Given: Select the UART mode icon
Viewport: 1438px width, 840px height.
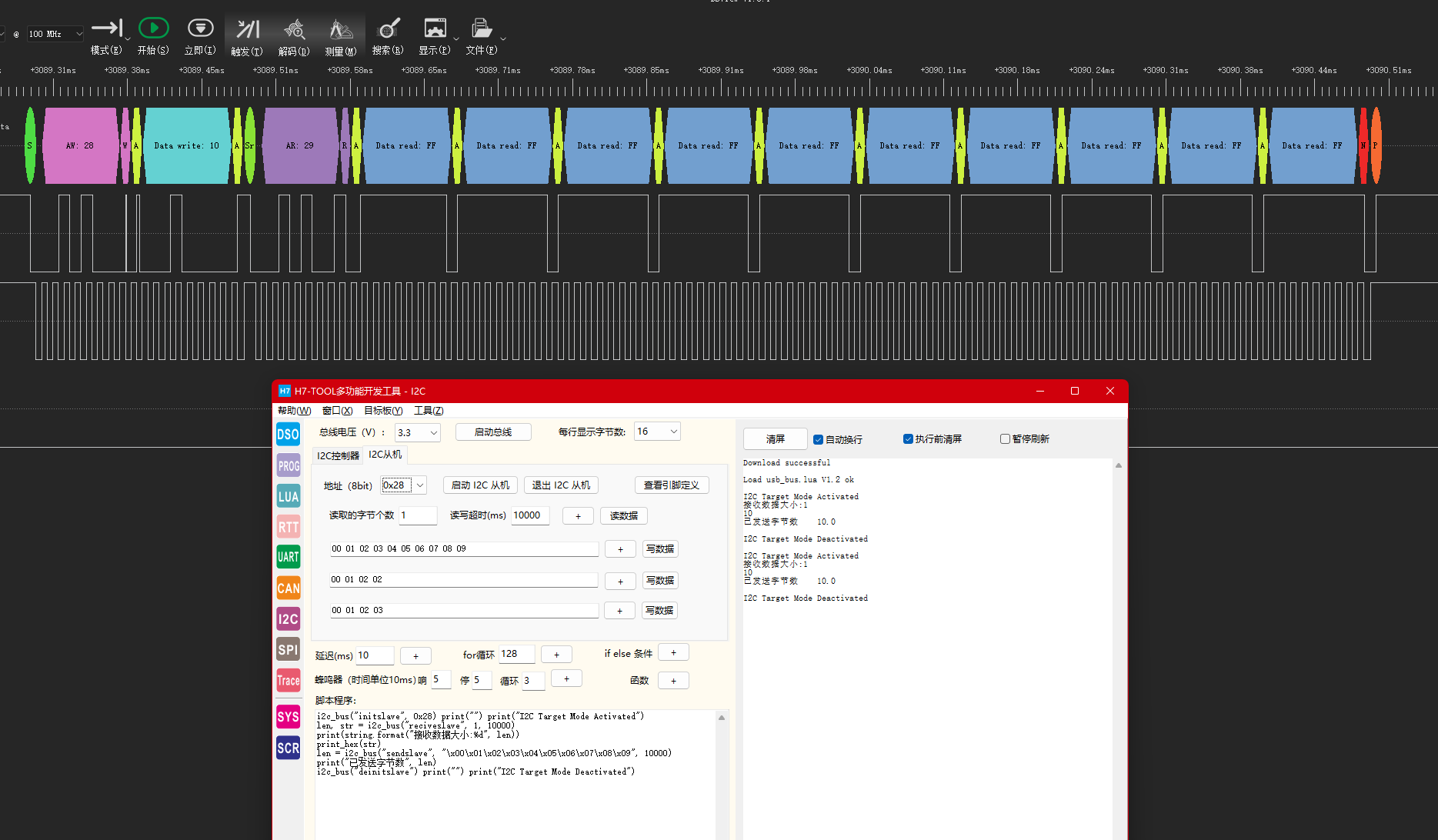Looking at the screenshot, I should pyautogui.click(x=288, y=556).
